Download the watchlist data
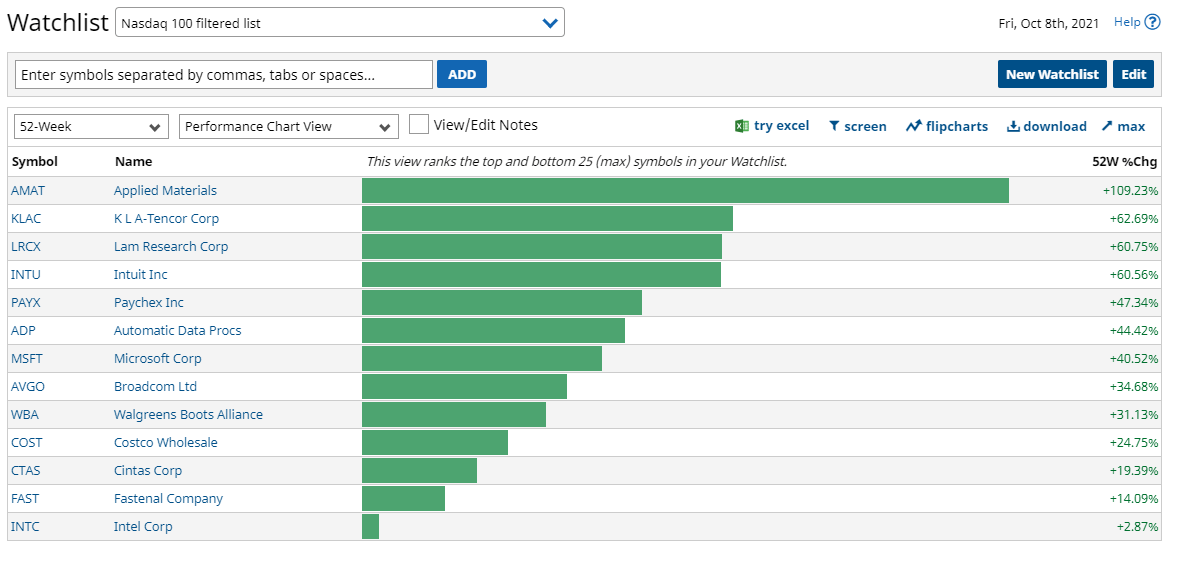The image size is (1202, 572). [1046, 126]
